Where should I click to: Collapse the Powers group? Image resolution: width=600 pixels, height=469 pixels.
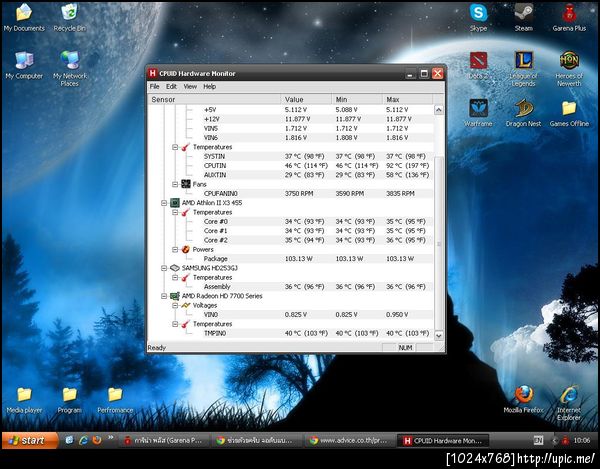point(175,249)
